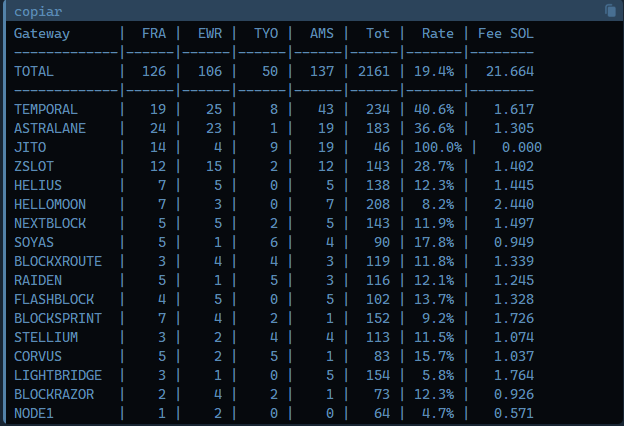Image resolution: width=624 pixels, height=426 pixels.
Task: Click the 'BLOCKXROUTE' gateway name
Action: (58, 262)
